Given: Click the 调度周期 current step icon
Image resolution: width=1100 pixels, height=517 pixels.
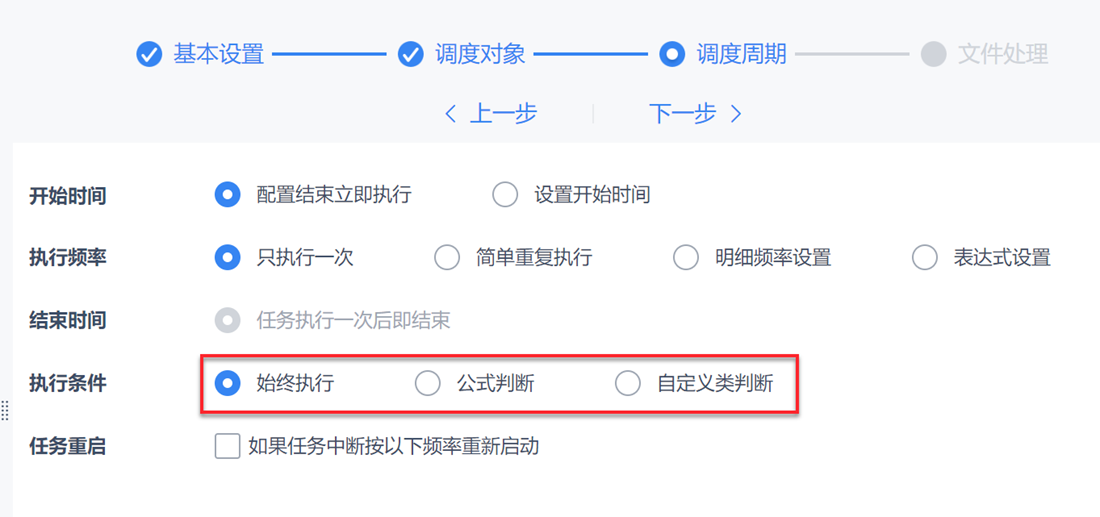Looking at the screenshot, I should pos(672,54).
